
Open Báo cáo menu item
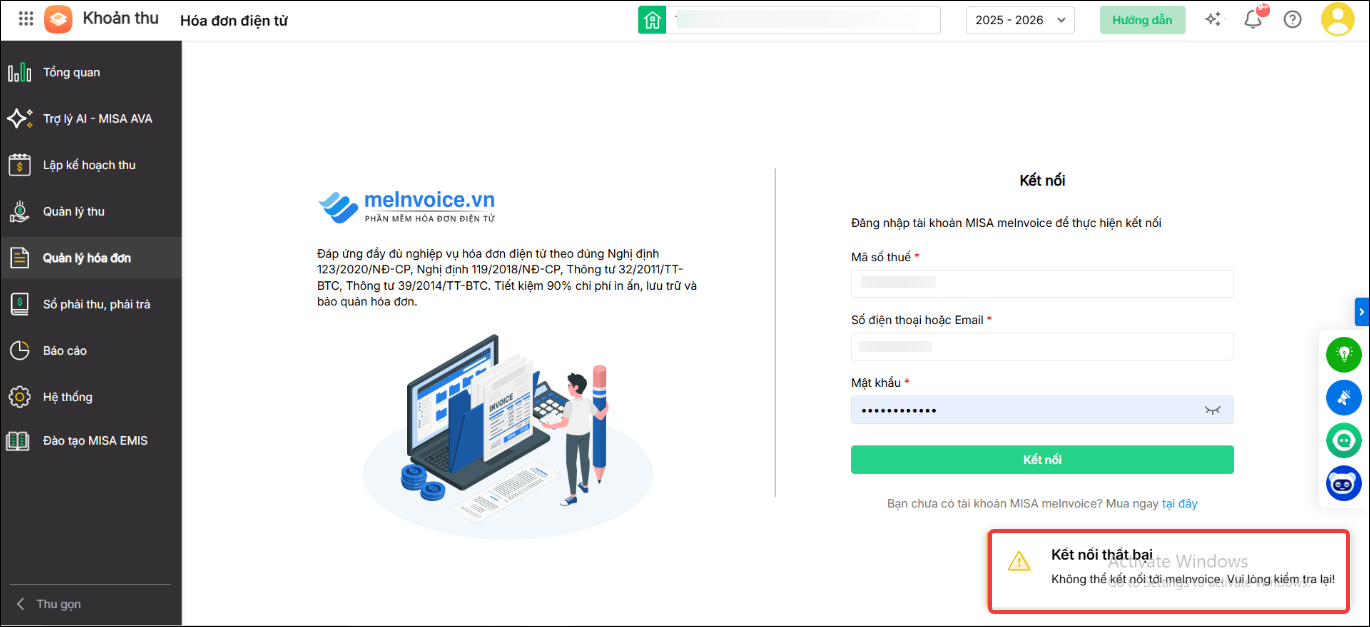(91, 350)
